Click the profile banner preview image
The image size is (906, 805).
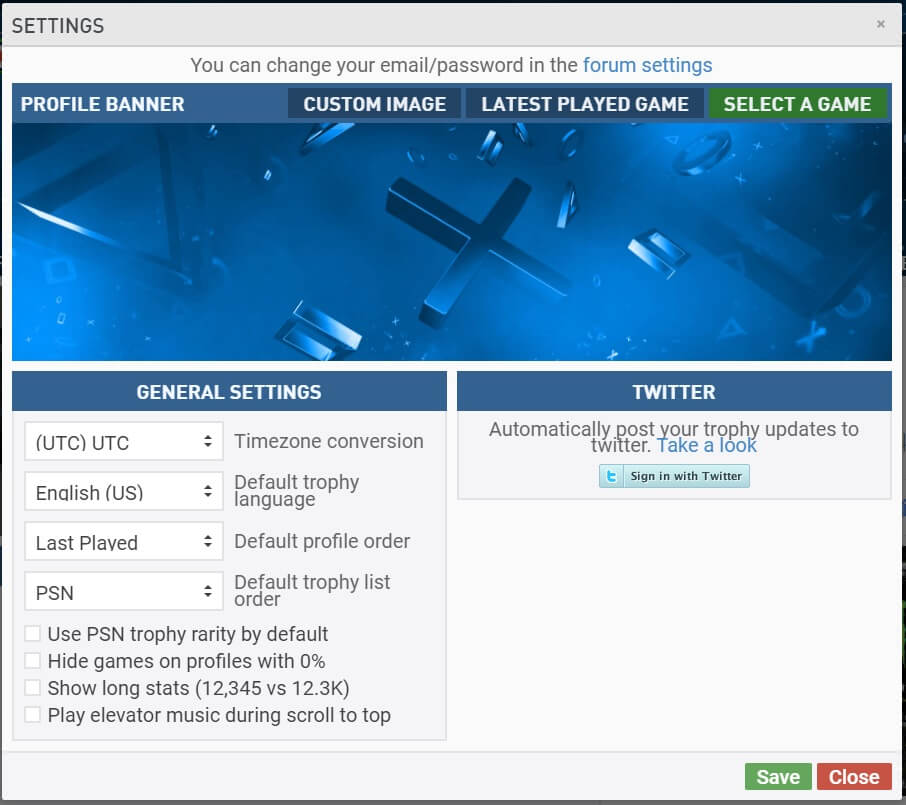(452, 242)
